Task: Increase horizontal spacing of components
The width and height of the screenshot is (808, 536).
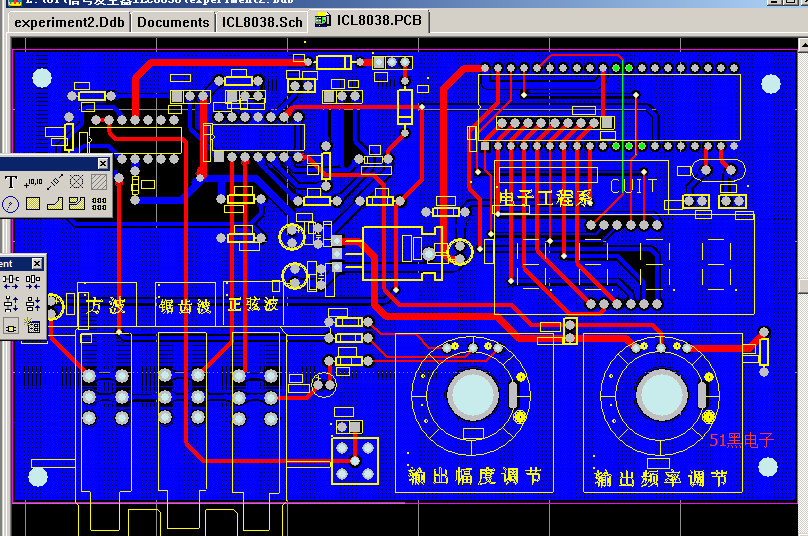Action: (x=11, y=283)
